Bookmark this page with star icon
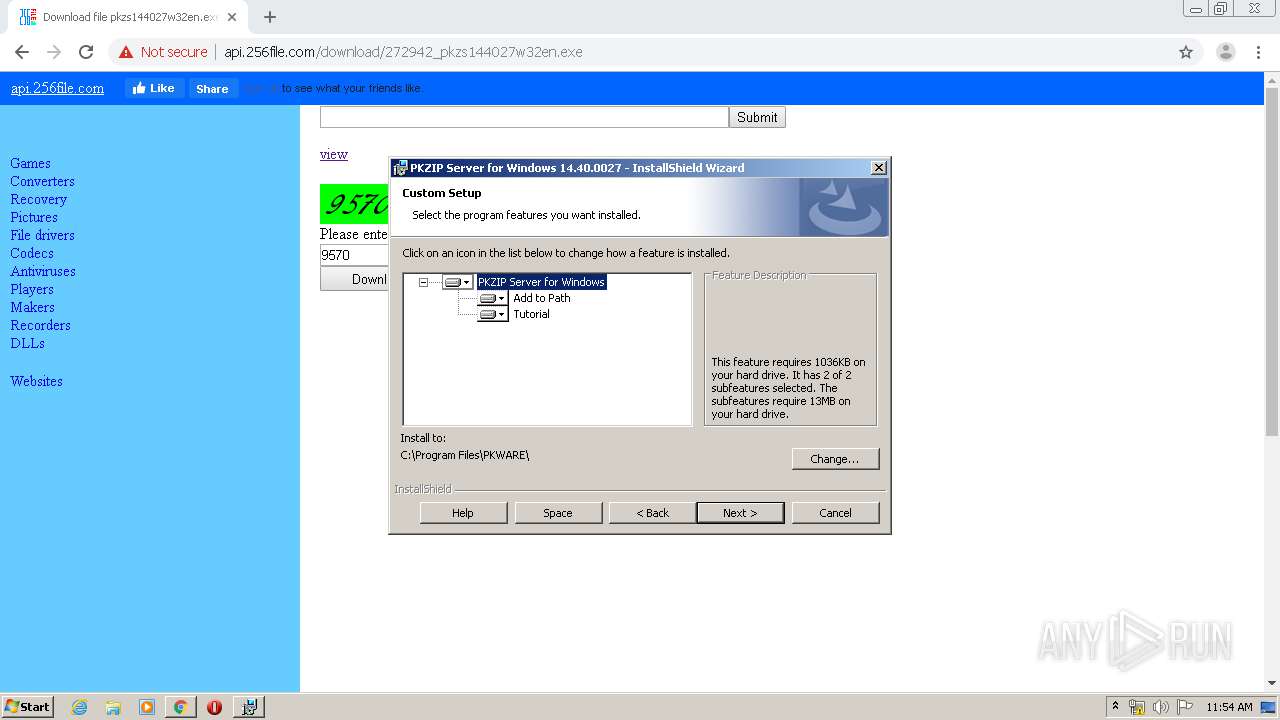The height and width of the screenshot is (720, 1280). pos(1186,52)
